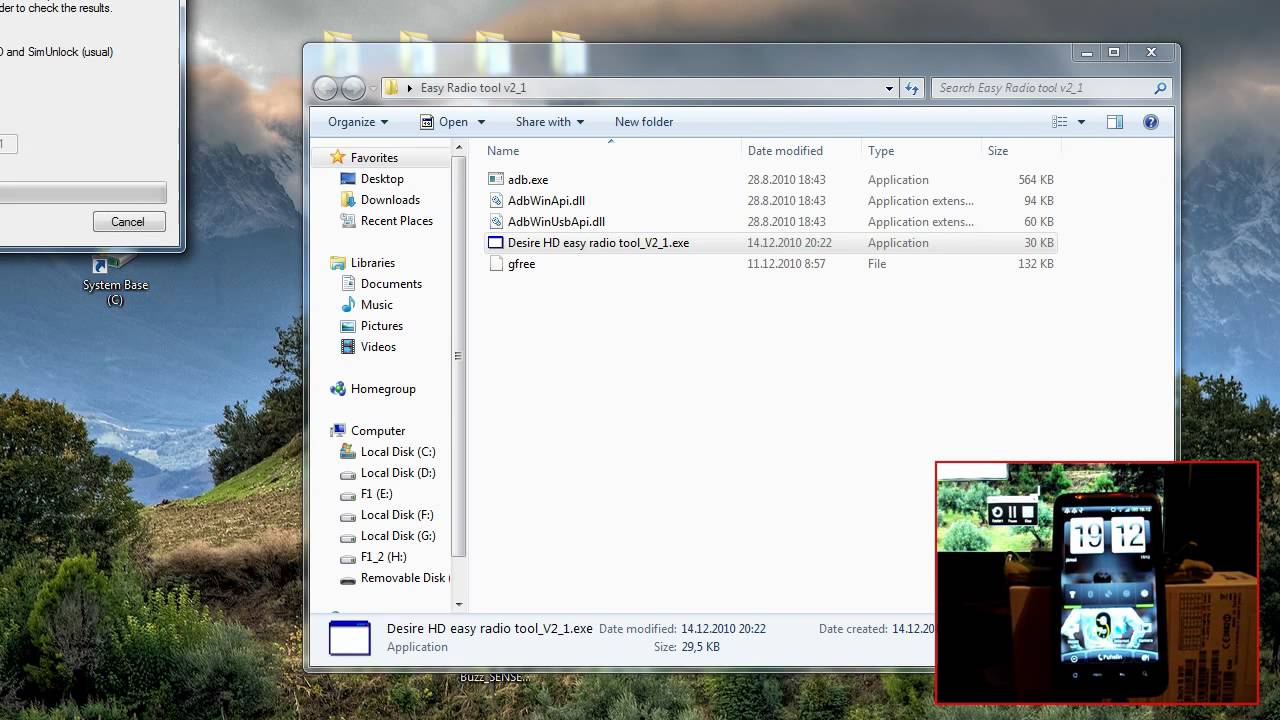This screenshot has height=720, width=1280.
Task: Click the Easy Radio tool v2_1 breadcrumb
Action: click(473, 88)
